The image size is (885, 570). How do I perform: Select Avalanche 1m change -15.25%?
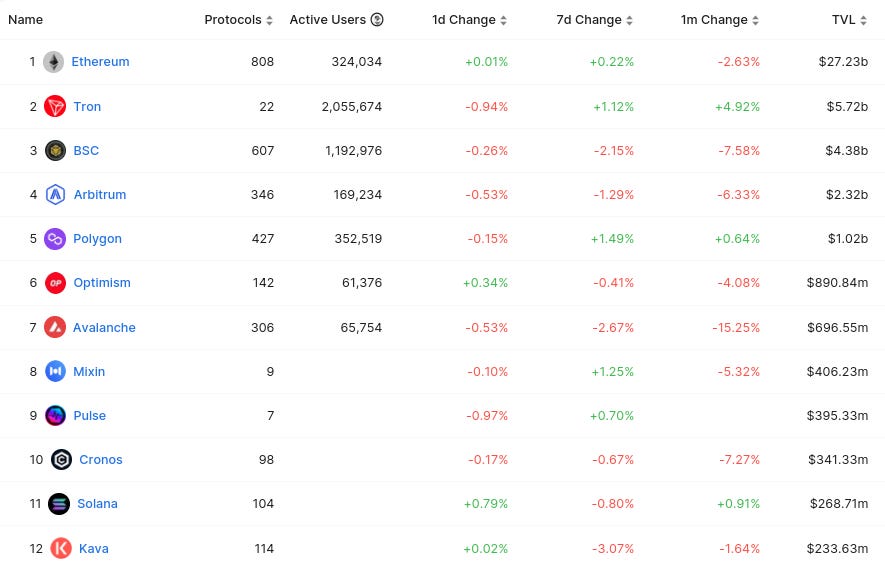click(x=736, y=328)
